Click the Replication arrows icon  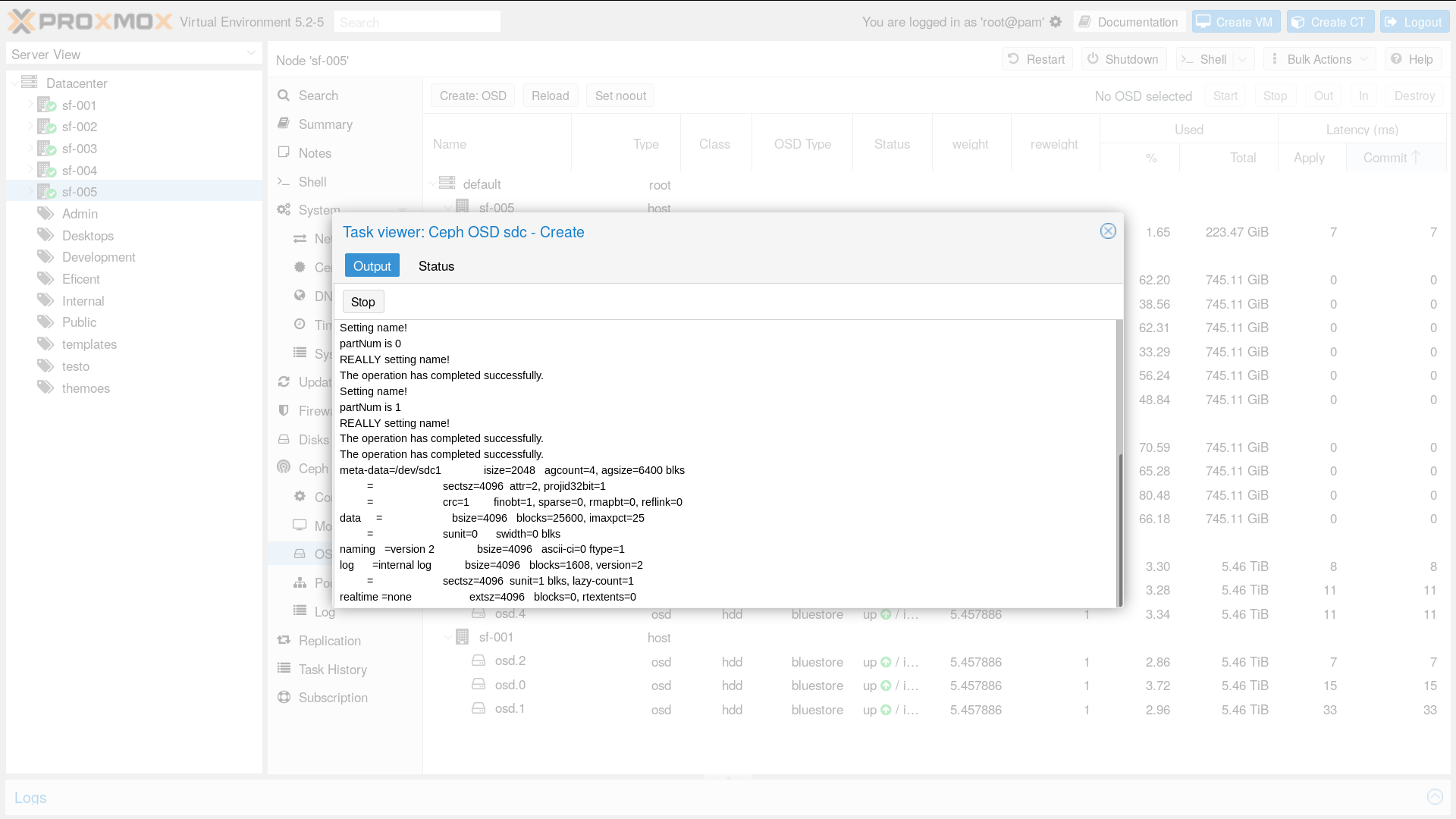click(x=284, y=640)
